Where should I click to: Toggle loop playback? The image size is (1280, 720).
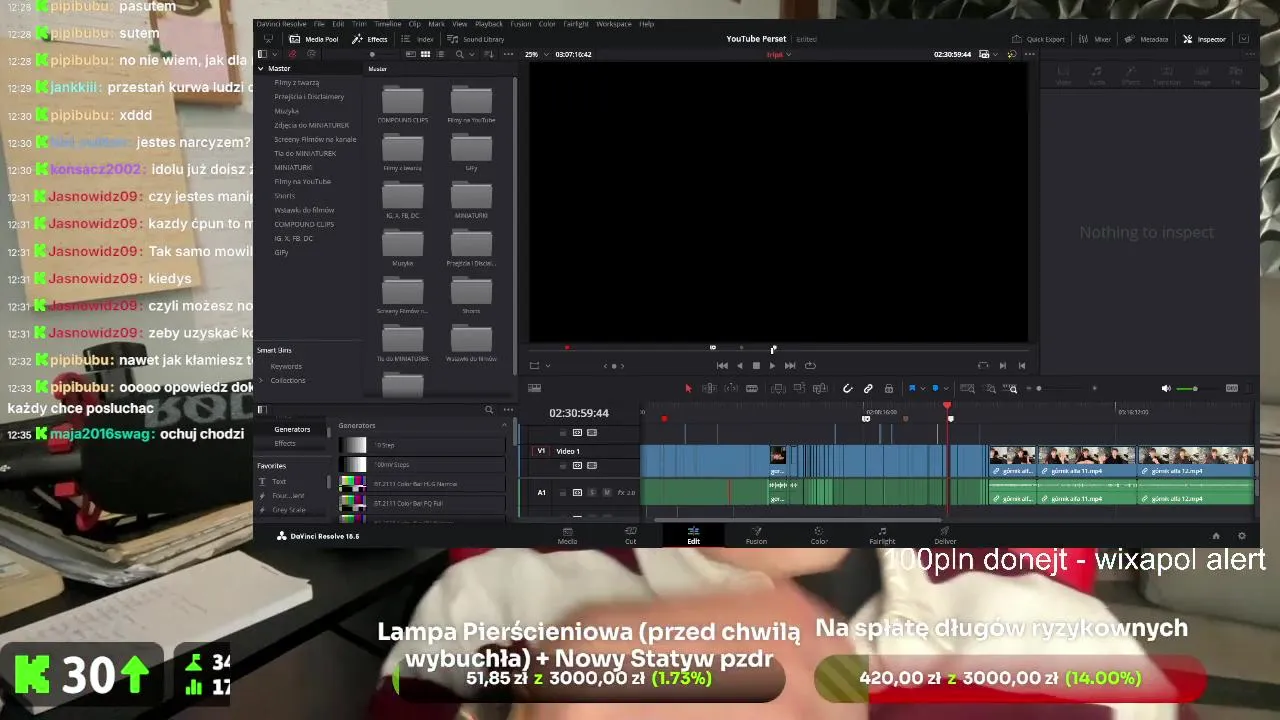[x=810, y=366]
